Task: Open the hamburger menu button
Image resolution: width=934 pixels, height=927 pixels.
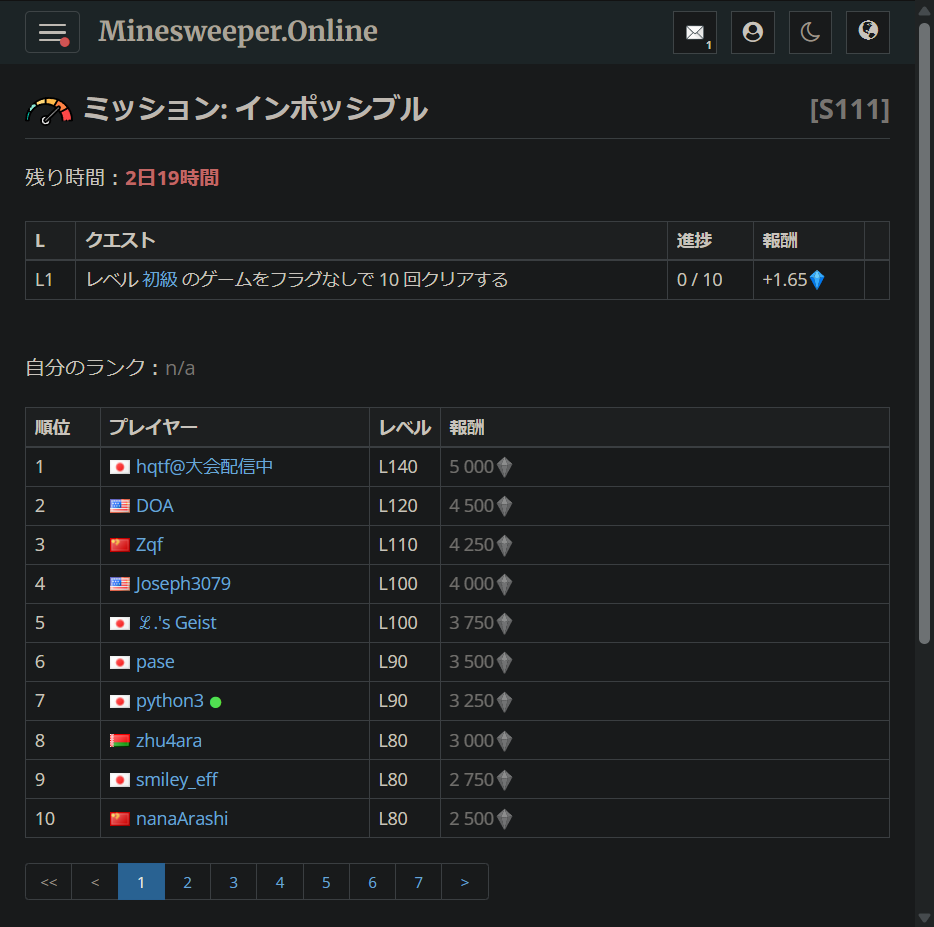Action: (52, 32)
